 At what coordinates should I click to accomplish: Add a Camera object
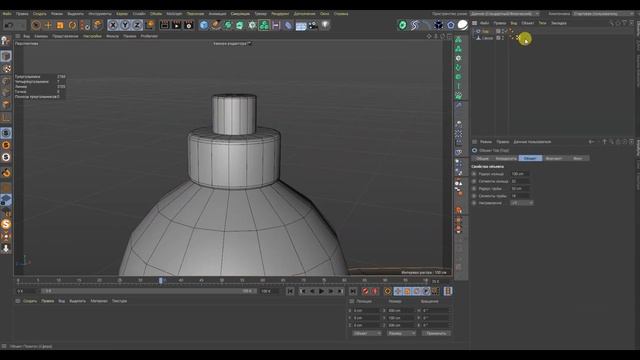[x=313, y=25]
